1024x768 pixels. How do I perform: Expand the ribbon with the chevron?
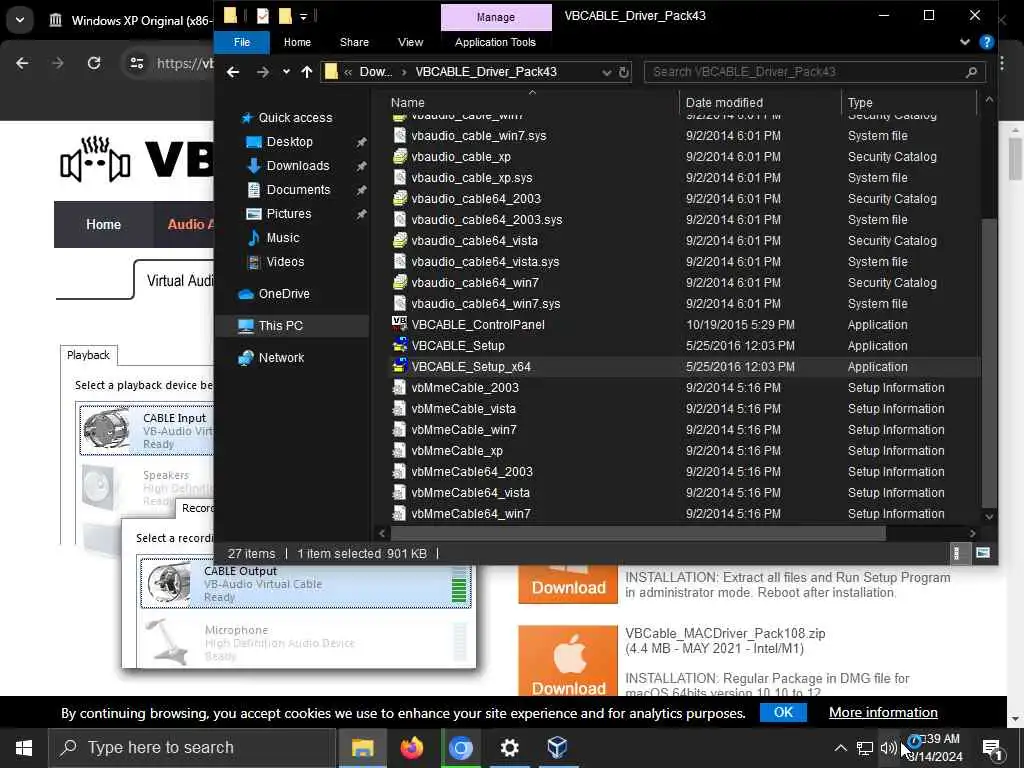point(965,42)
